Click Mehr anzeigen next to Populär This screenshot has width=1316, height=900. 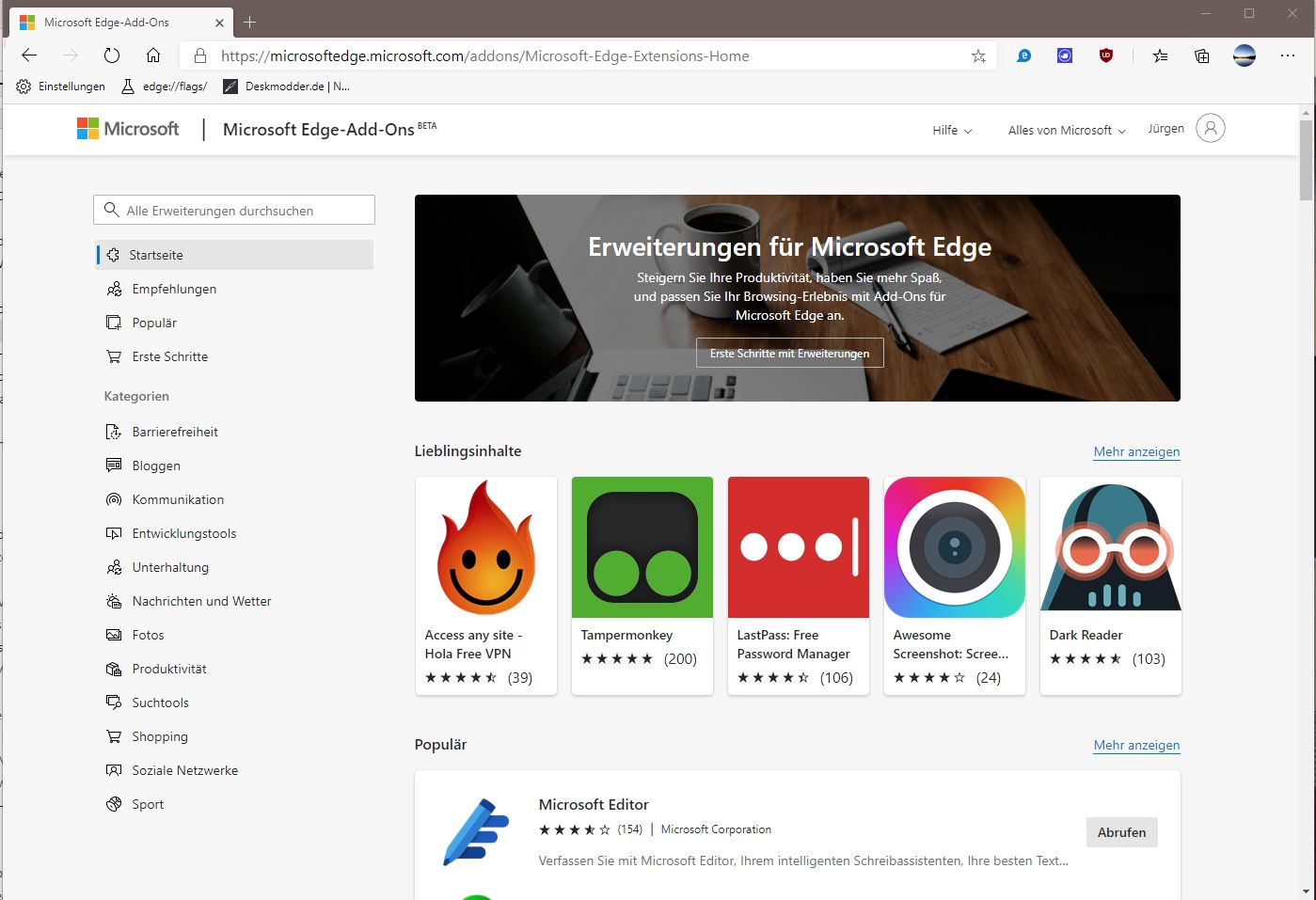(x=1136, y=745)
